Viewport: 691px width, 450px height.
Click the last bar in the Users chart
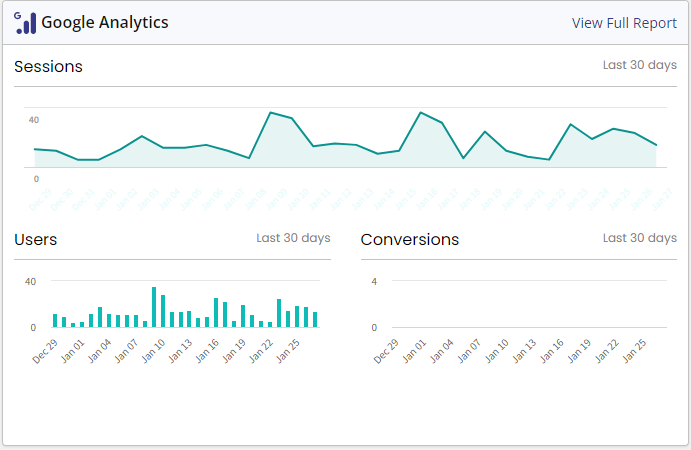point(315,320)
